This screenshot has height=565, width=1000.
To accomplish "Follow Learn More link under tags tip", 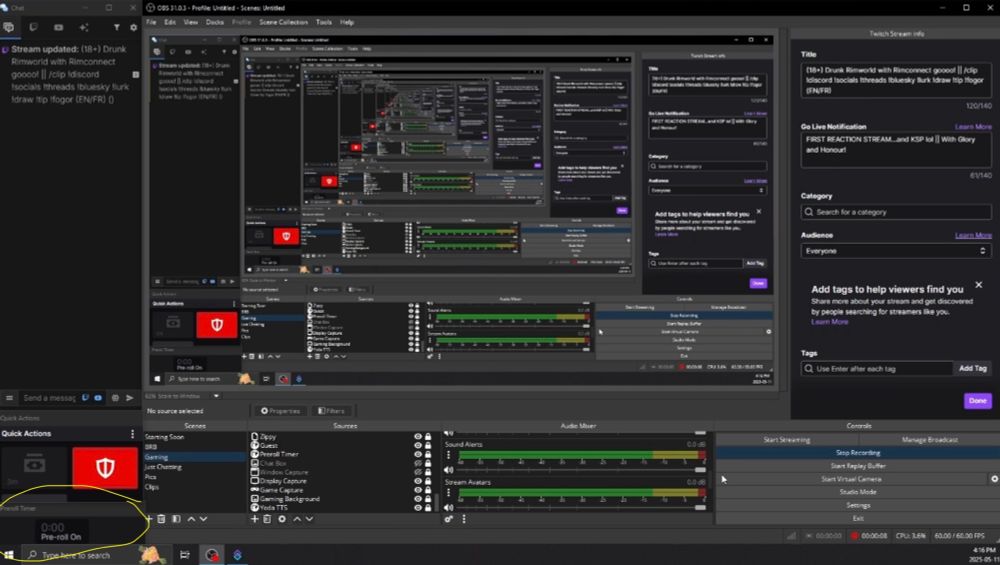I will [829, 322].
